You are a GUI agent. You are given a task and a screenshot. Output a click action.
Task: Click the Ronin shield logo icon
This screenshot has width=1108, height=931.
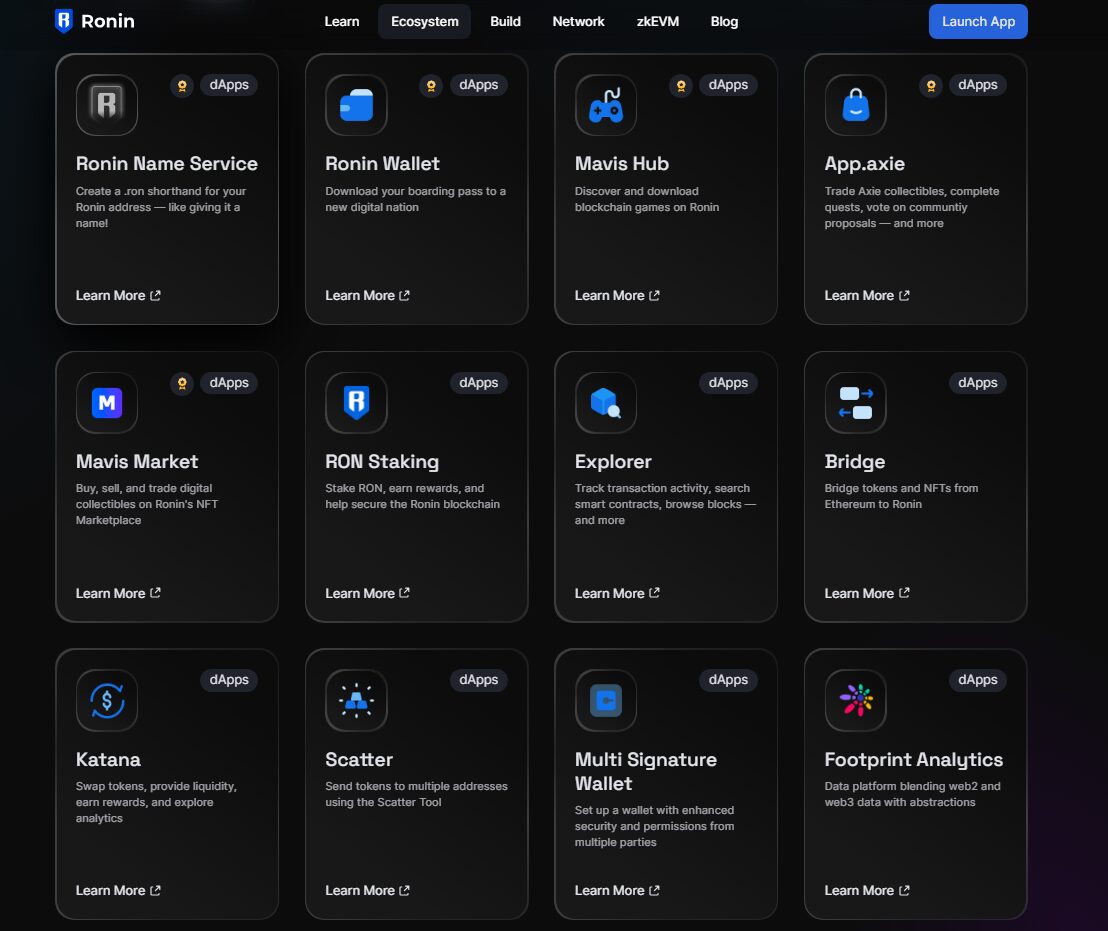pyautogui.click(x=64, y=21)
